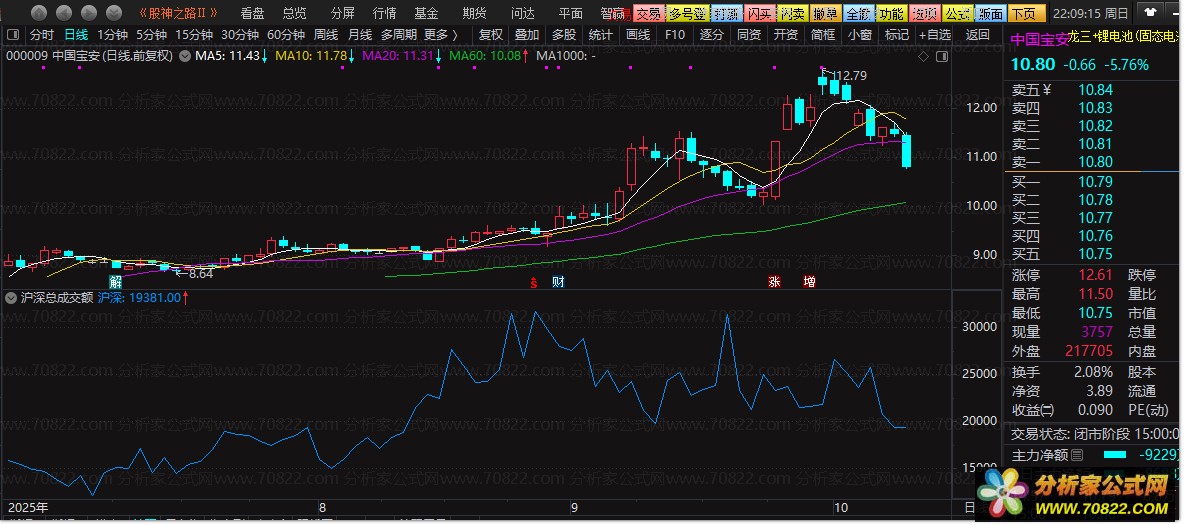The width and height of the screenshot is (1185, 525).
Task: Click the 闪买 quick-buy button
Action: 759,14
